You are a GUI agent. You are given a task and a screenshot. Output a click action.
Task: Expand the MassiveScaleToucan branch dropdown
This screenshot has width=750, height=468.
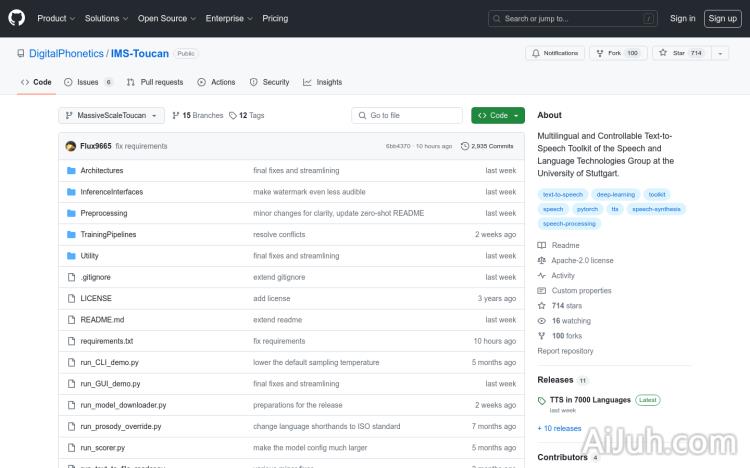click(111, 116)
